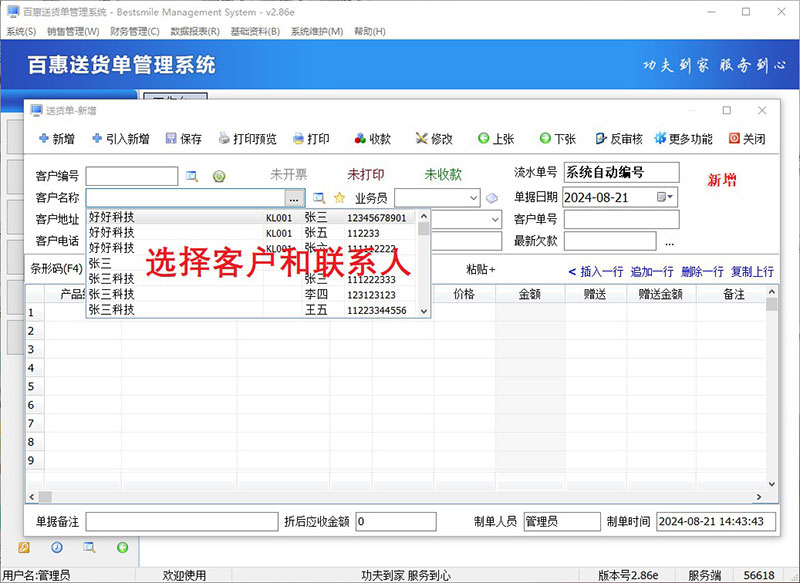Click the 折后应收金额 field

pos(396,521)
